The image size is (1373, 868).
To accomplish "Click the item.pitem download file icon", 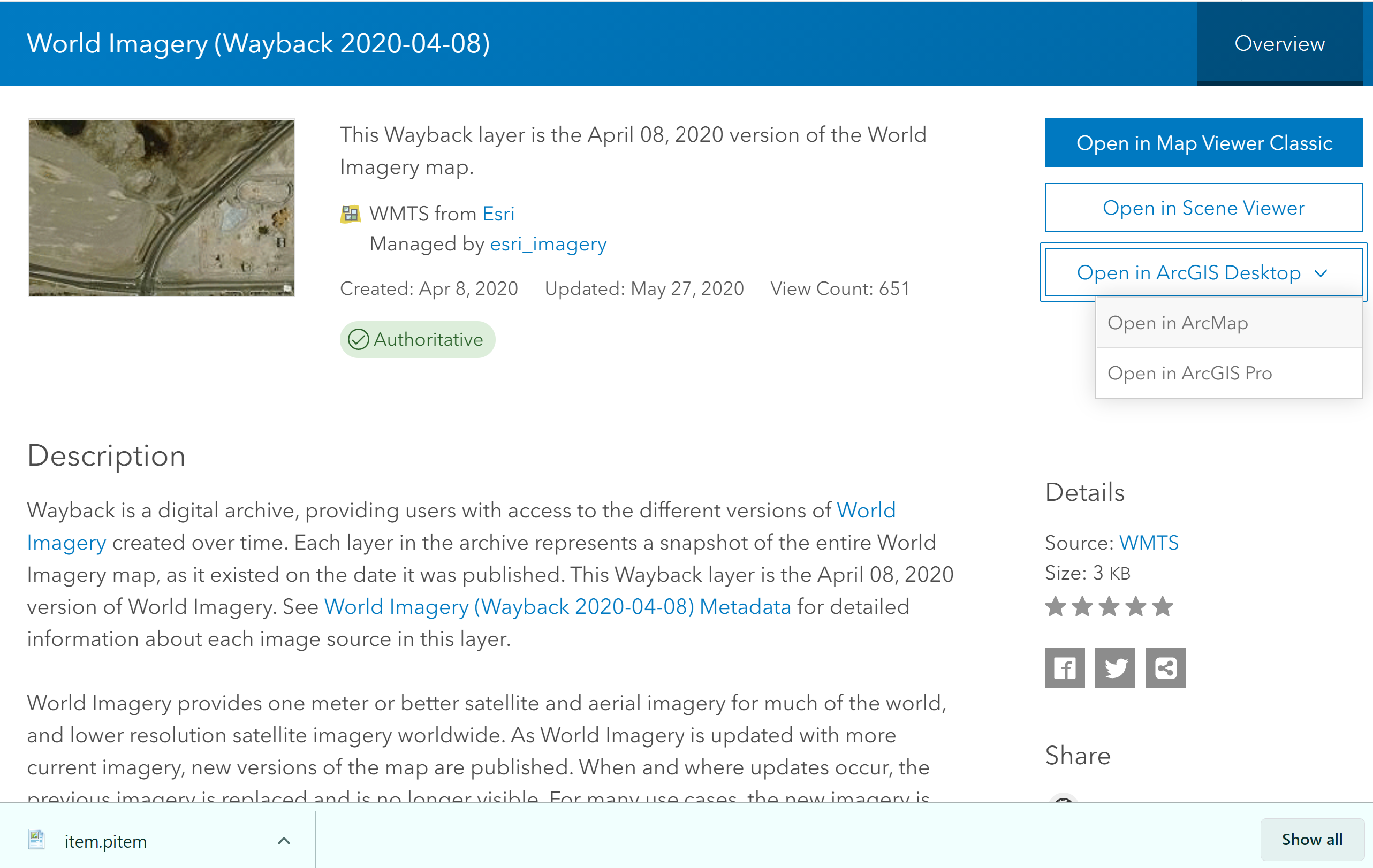I will coord(37,840).
